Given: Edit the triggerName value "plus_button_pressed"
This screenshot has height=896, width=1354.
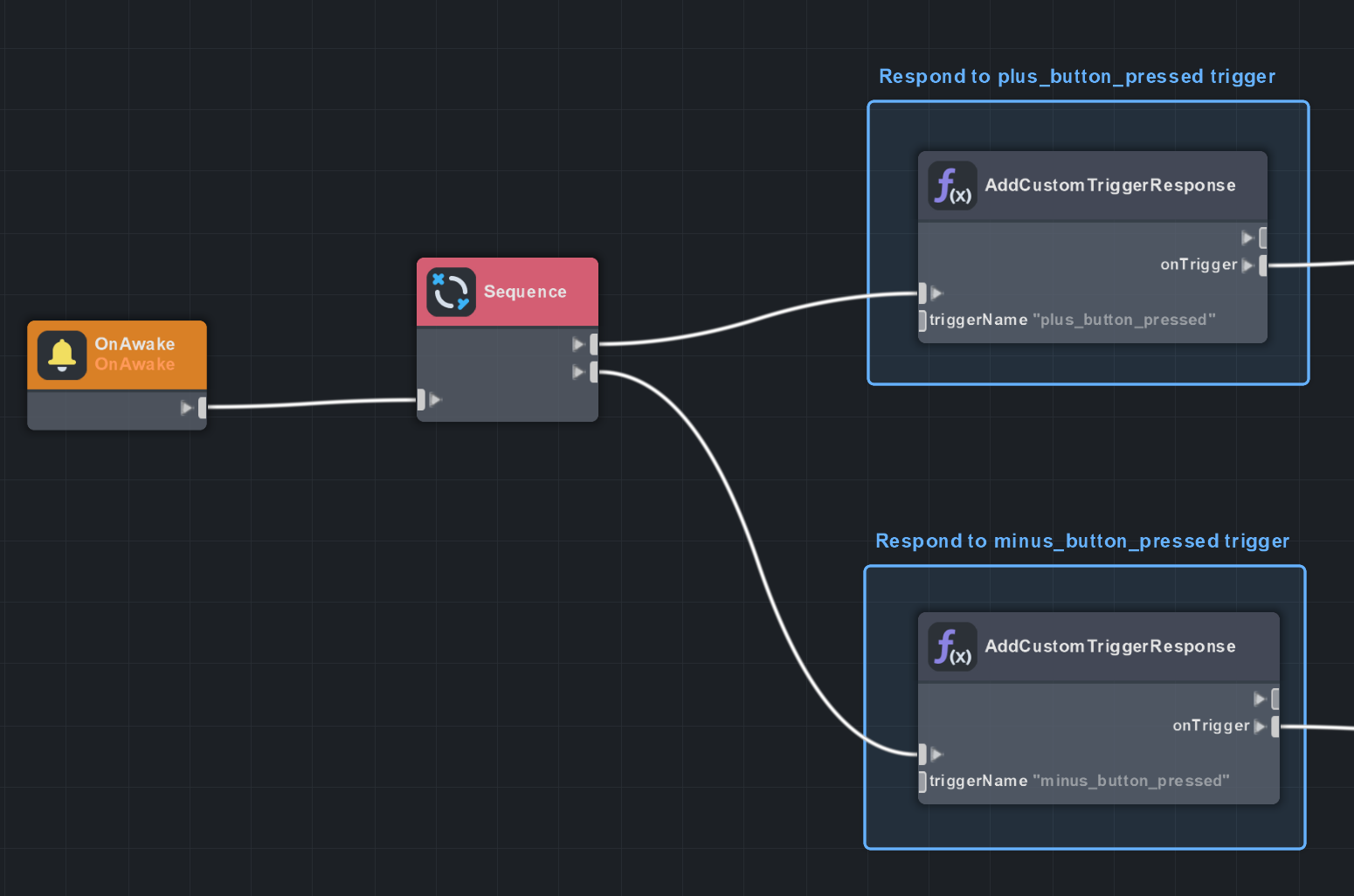Looking at the screenshot, I should (1123, 320).
